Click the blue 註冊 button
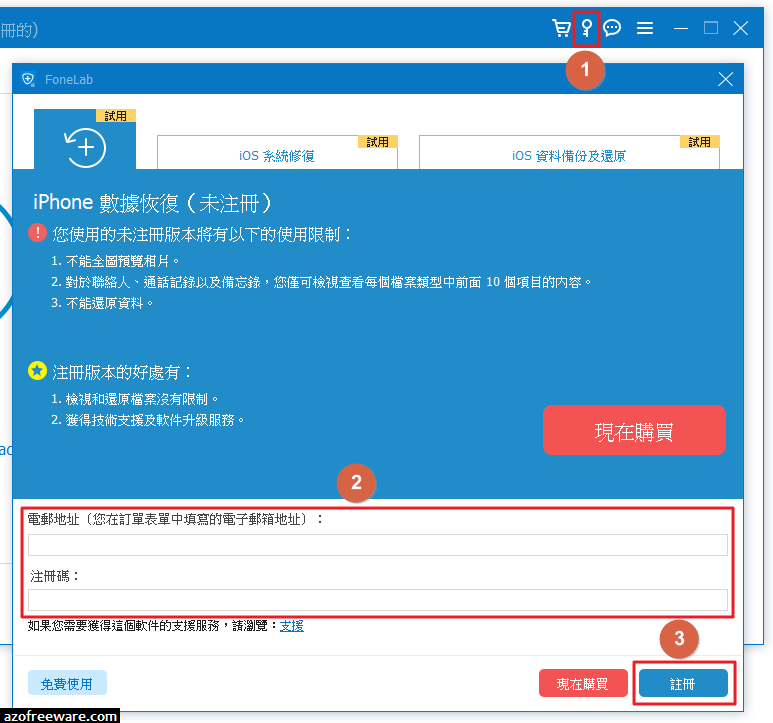Screen dimensions: 773x723 point(683,683)
